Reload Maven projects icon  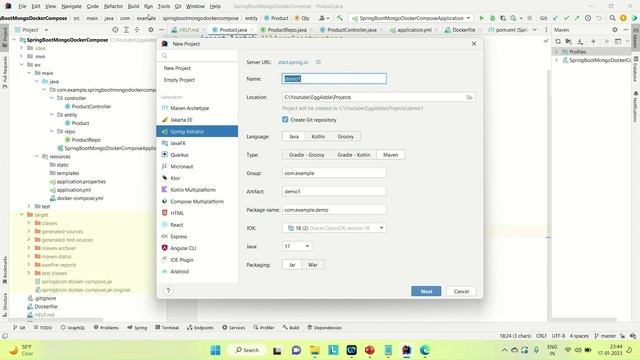558,41
